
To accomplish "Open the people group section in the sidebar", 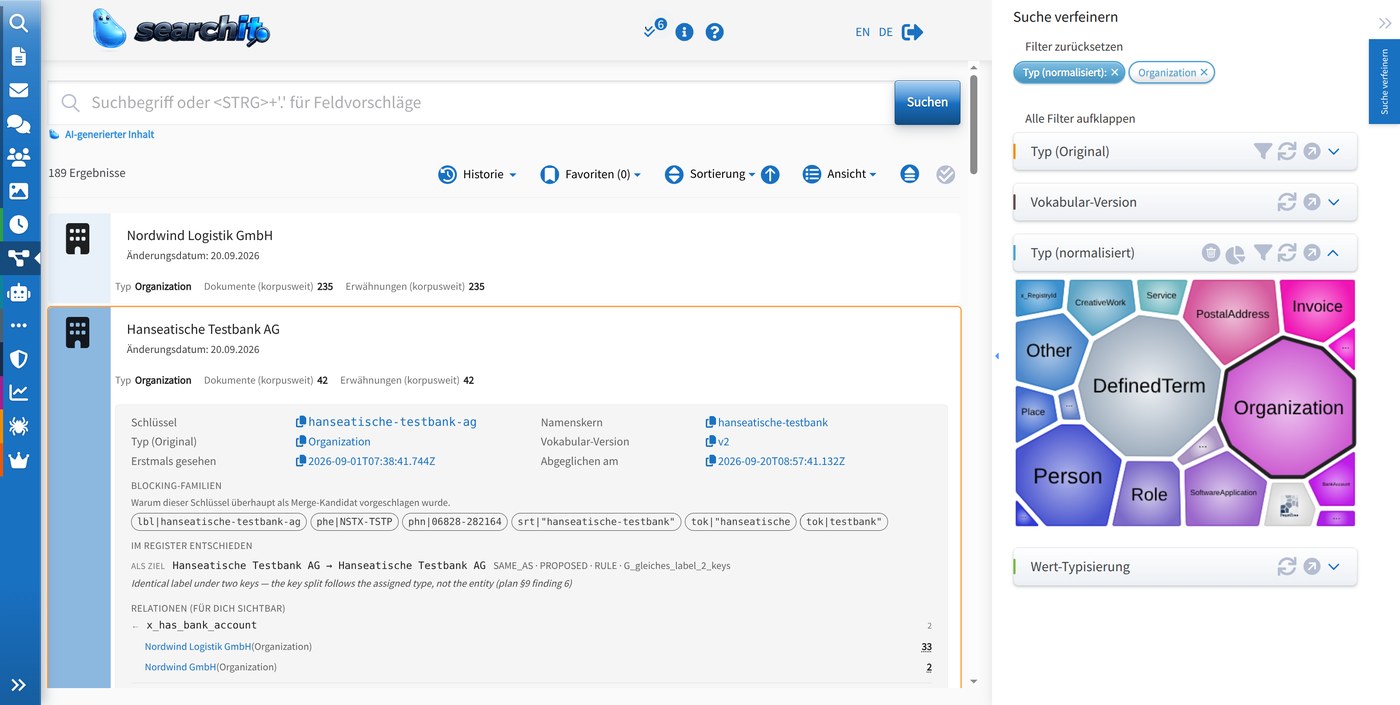I will click(18, 157).
